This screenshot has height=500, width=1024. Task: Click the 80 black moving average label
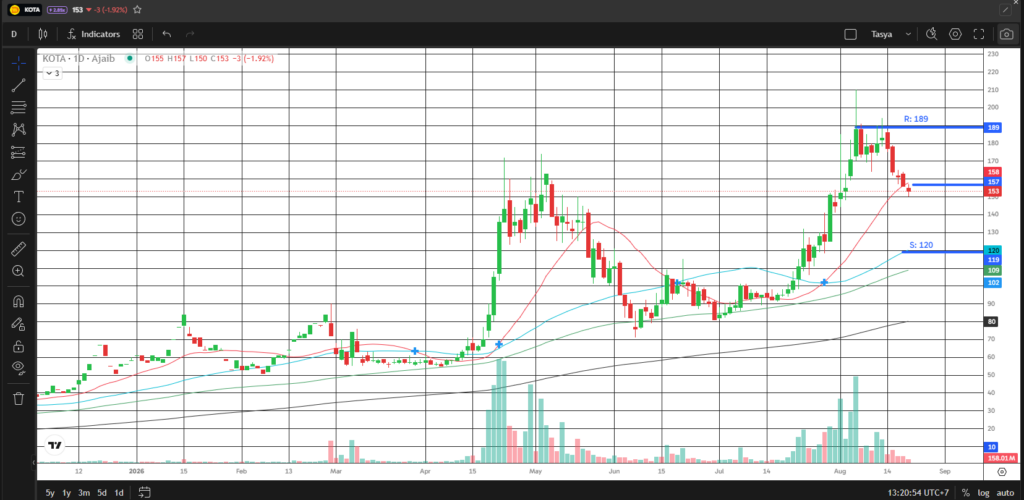(x=992, y=321)
